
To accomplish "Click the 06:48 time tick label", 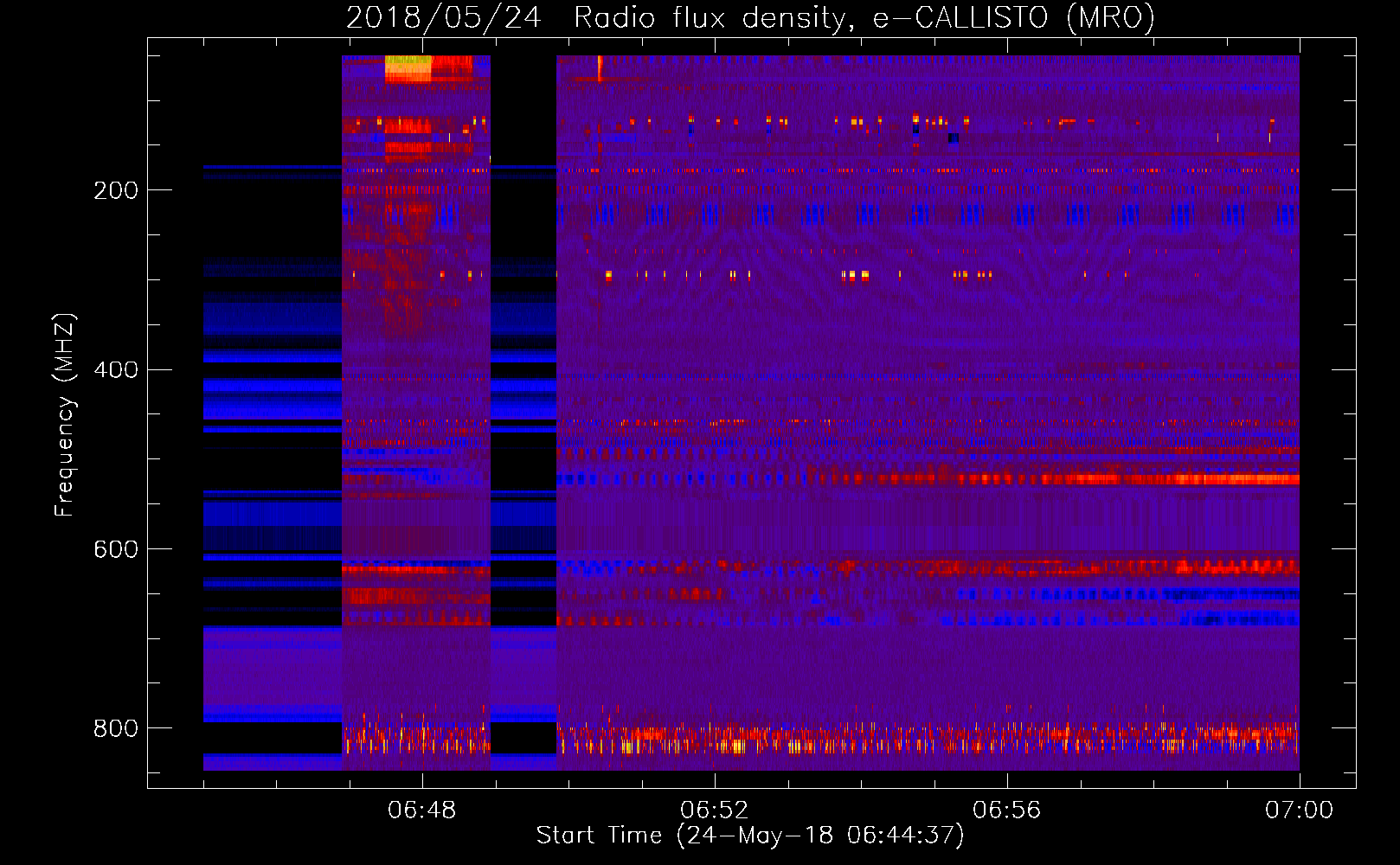I will (x=422, y=811).
